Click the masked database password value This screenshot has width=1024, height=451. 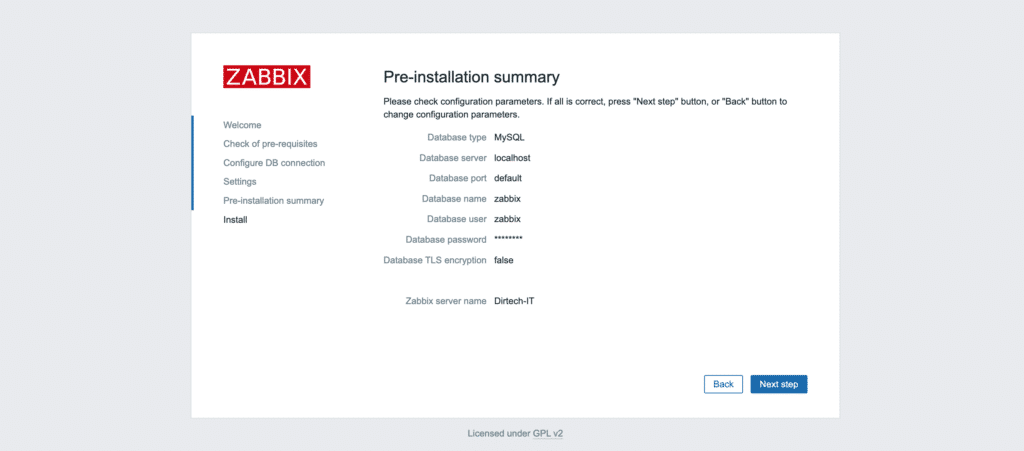pos(508,239)
